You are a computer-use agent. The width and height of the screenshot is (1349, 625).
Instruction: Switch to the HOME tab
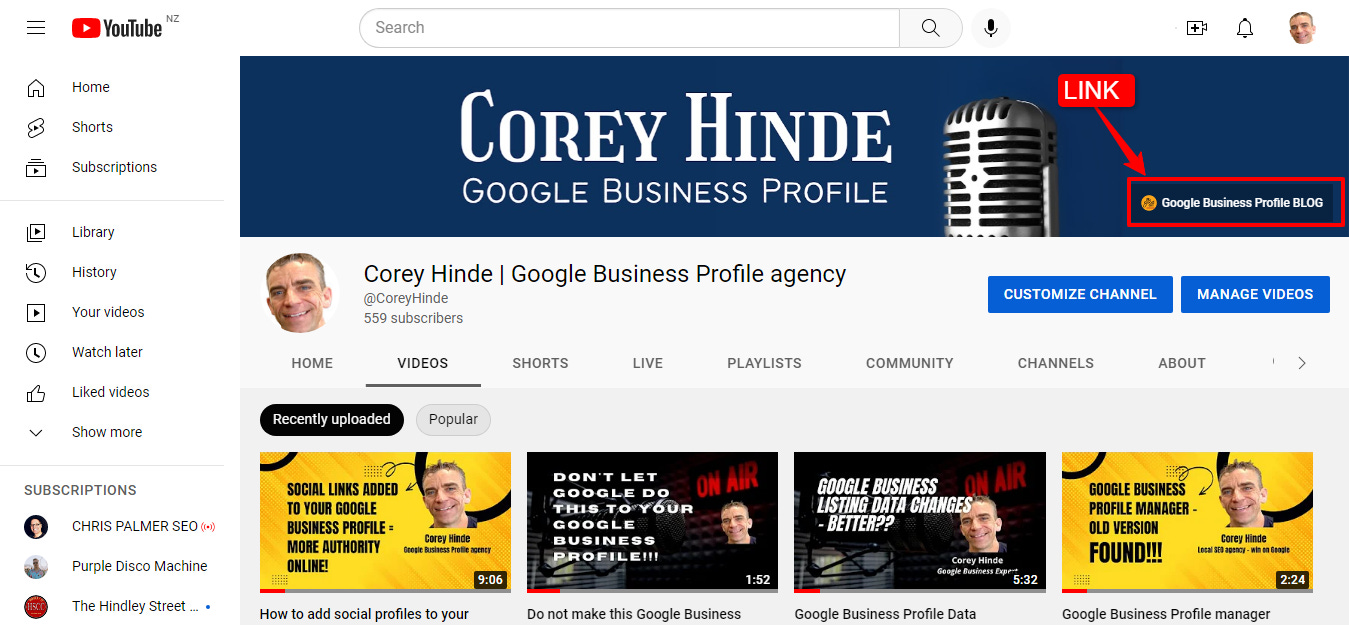point(312,363)
